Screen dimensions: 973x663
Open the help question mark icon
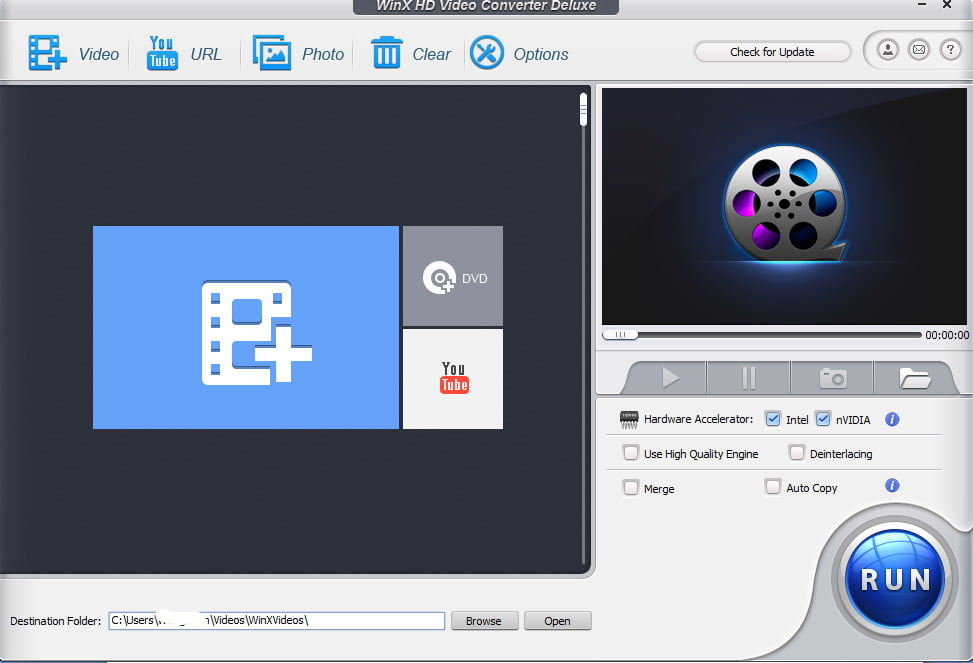tap(950, 50)
